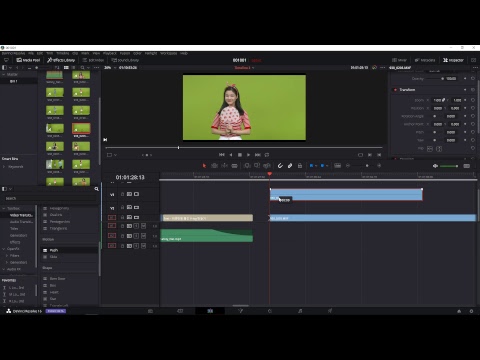Click the media pool search magnifier icon
Screen dimensions: 480x360
[x=82, y=68]
